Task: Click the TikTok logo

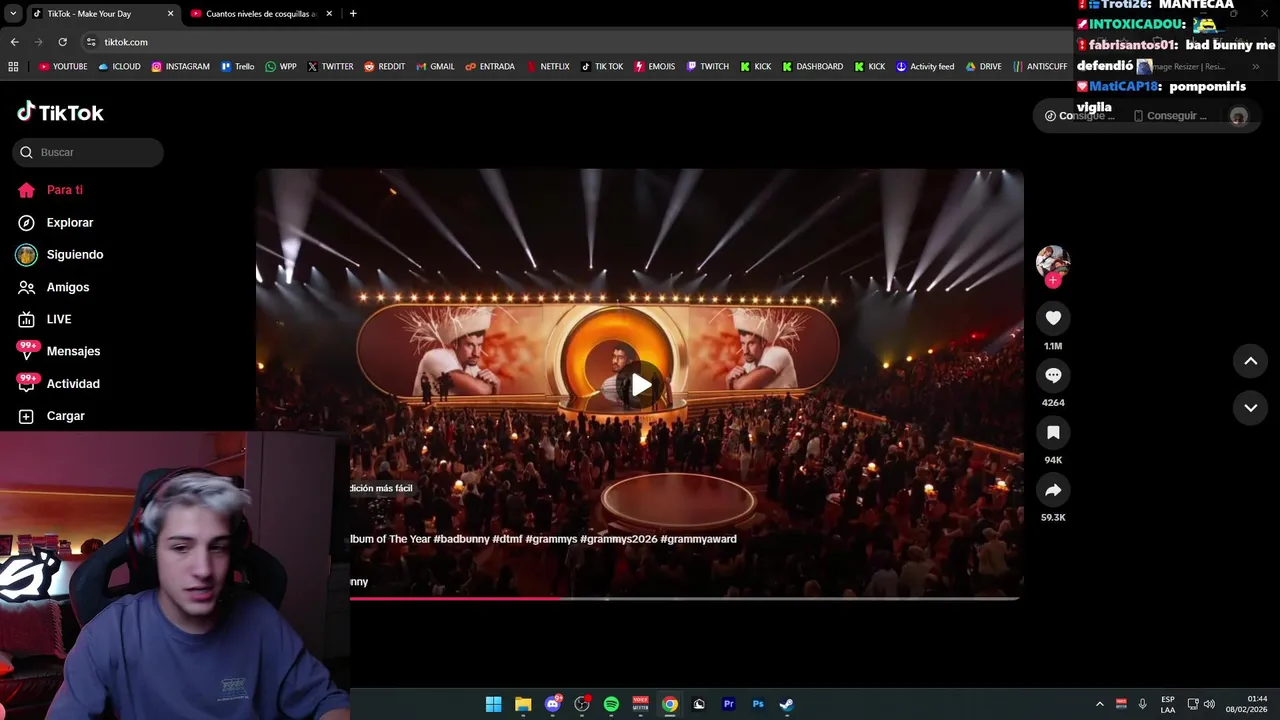Action: 60,112
